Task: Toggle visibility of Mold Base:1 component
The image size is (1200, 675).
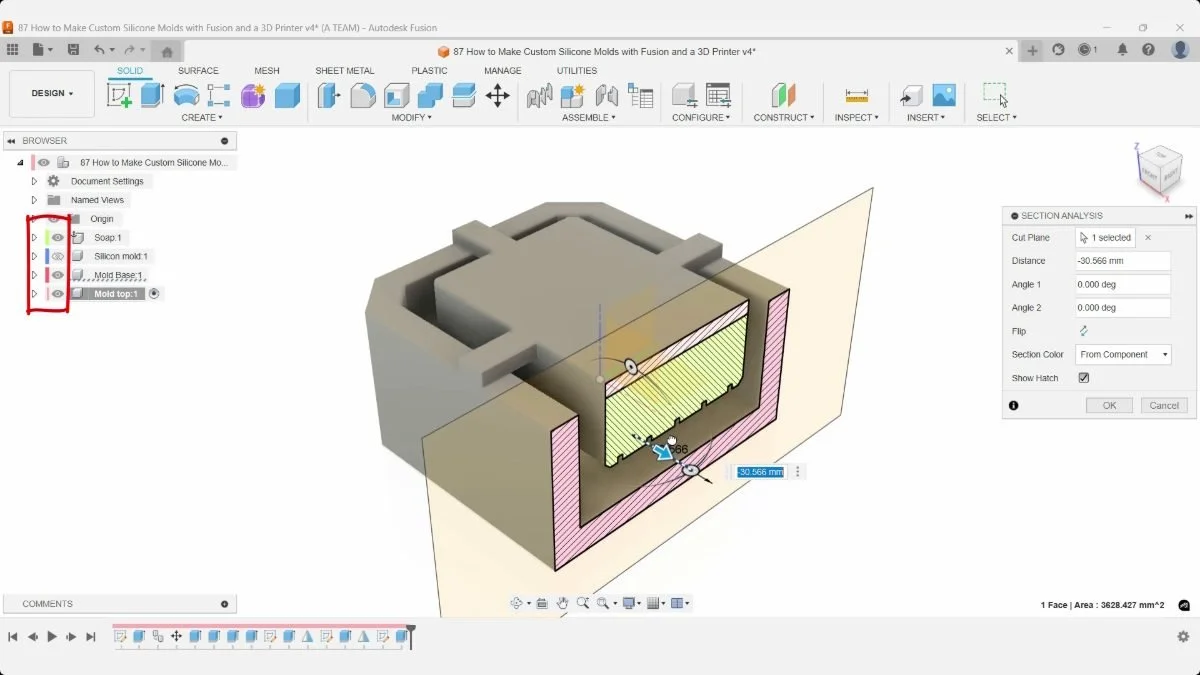Action: point(58,275)
